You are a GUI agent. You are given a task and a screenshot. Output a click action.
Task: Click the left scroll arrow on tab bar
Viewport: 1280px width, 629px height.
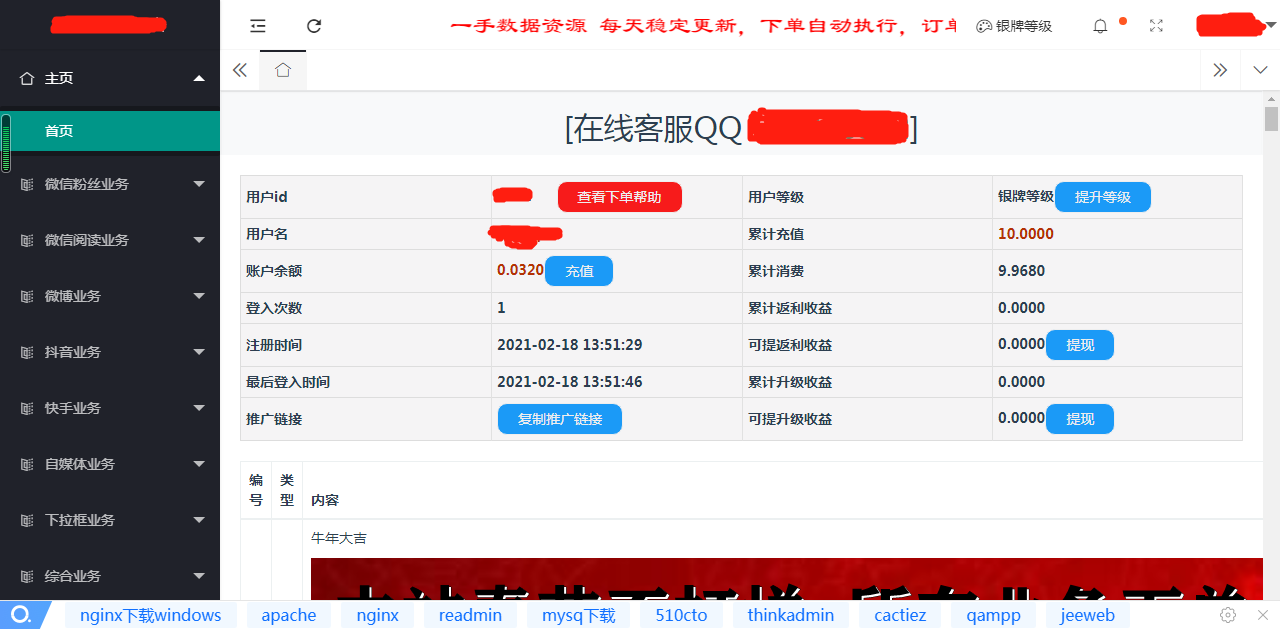(x=239, y=70)
